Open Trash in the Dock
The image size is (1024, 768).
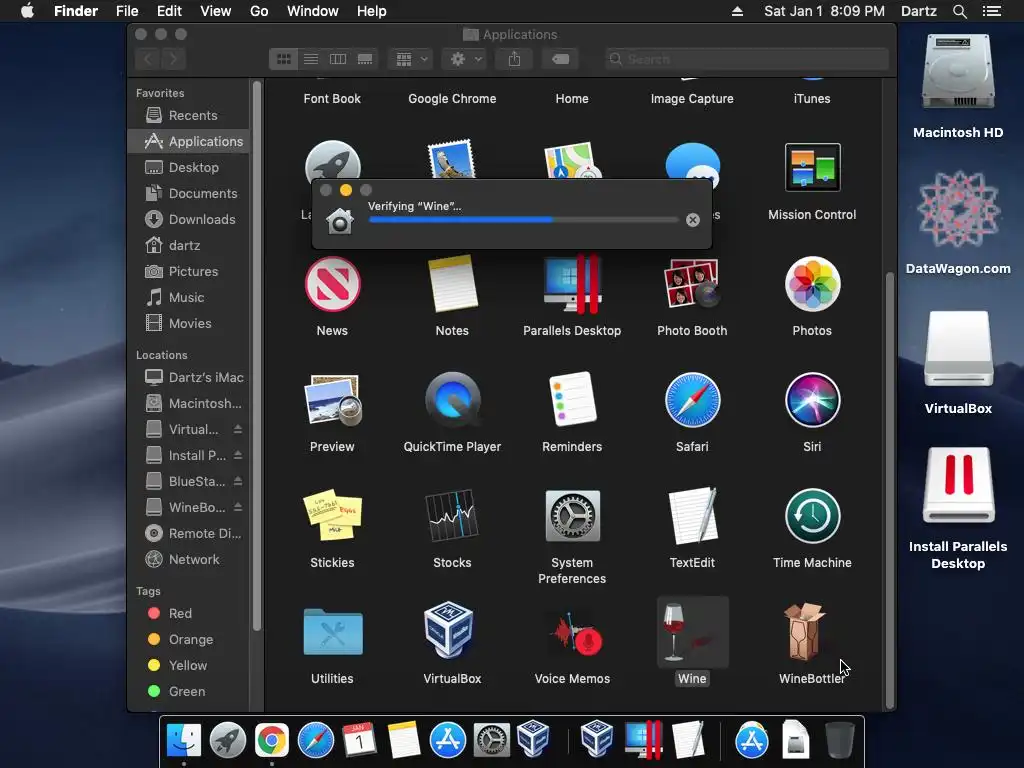(x=839, y=740)
